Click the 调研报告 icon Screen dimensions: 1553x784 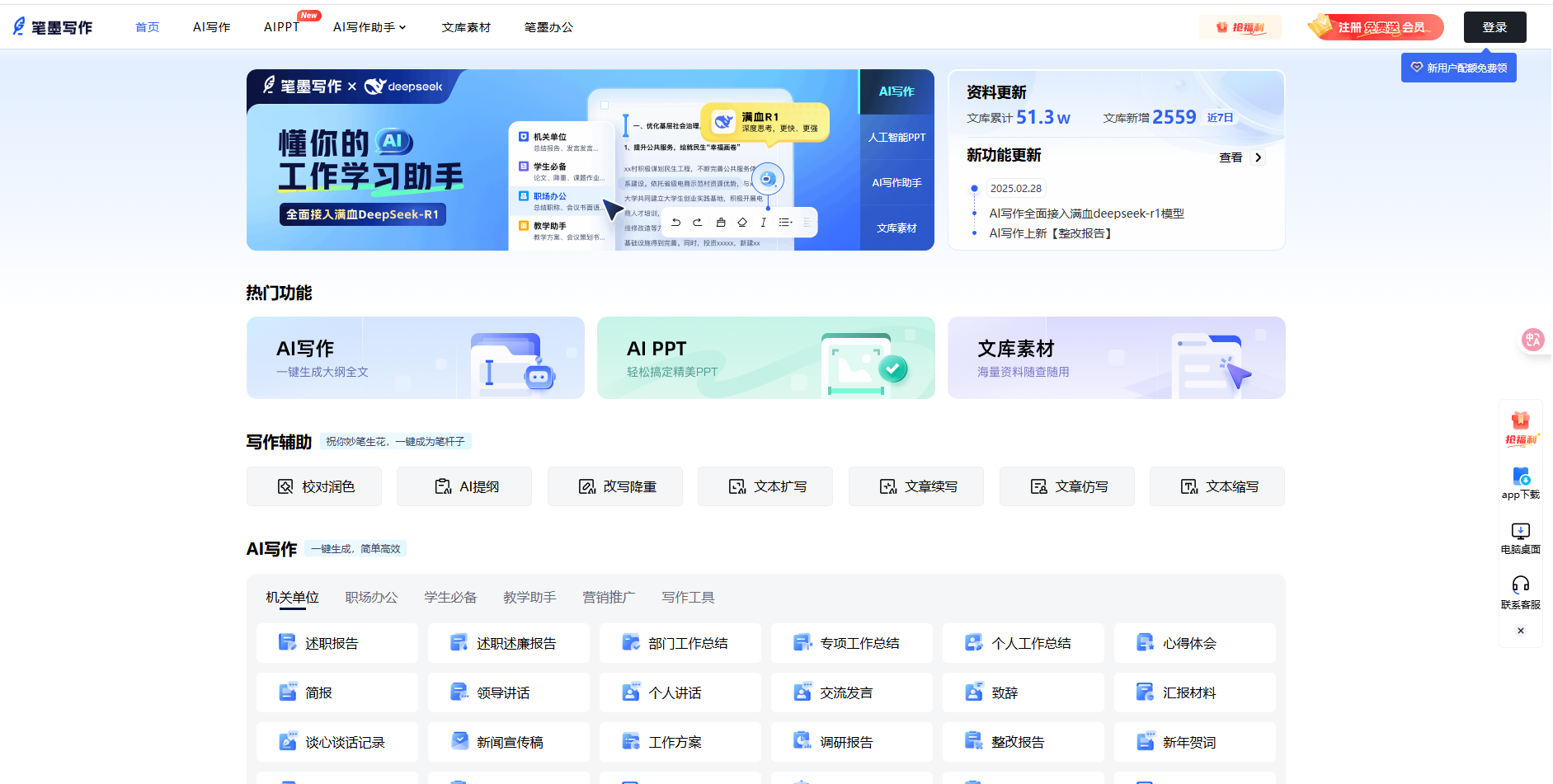point(802,741)
